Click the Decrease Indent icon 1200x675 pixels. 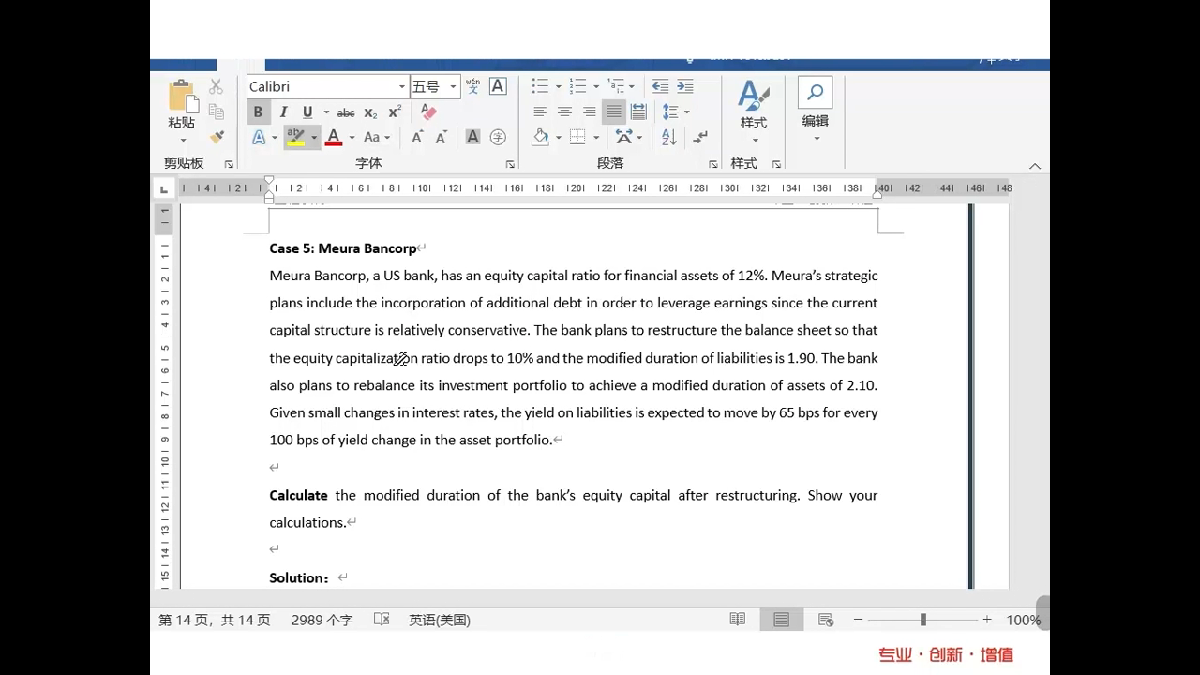(x=659, y=87)
